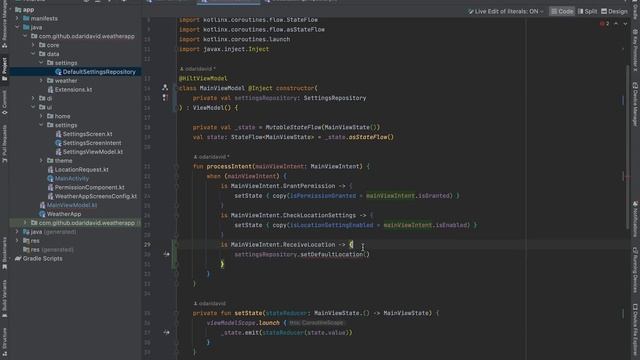Expand the core package
The width and height of the screenshot is (640, 360).
pos(33,45)
